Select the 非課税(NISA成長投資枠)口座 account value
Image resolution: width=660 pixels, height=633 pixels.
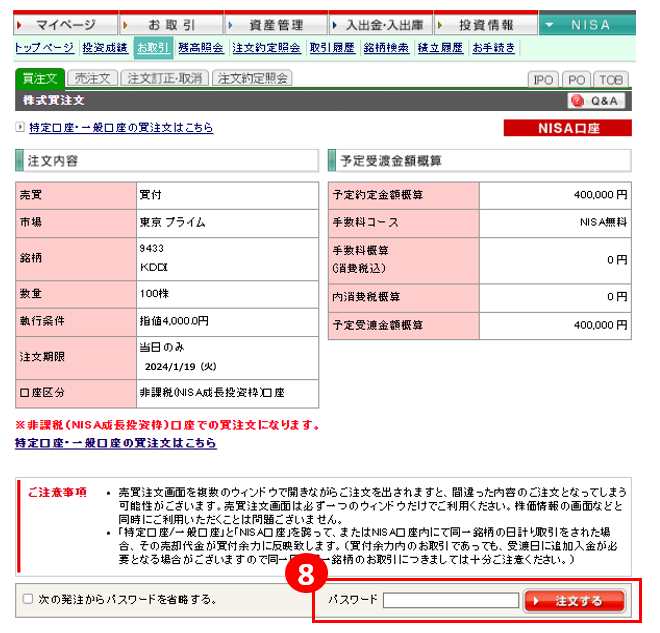(x=212, y=393)
